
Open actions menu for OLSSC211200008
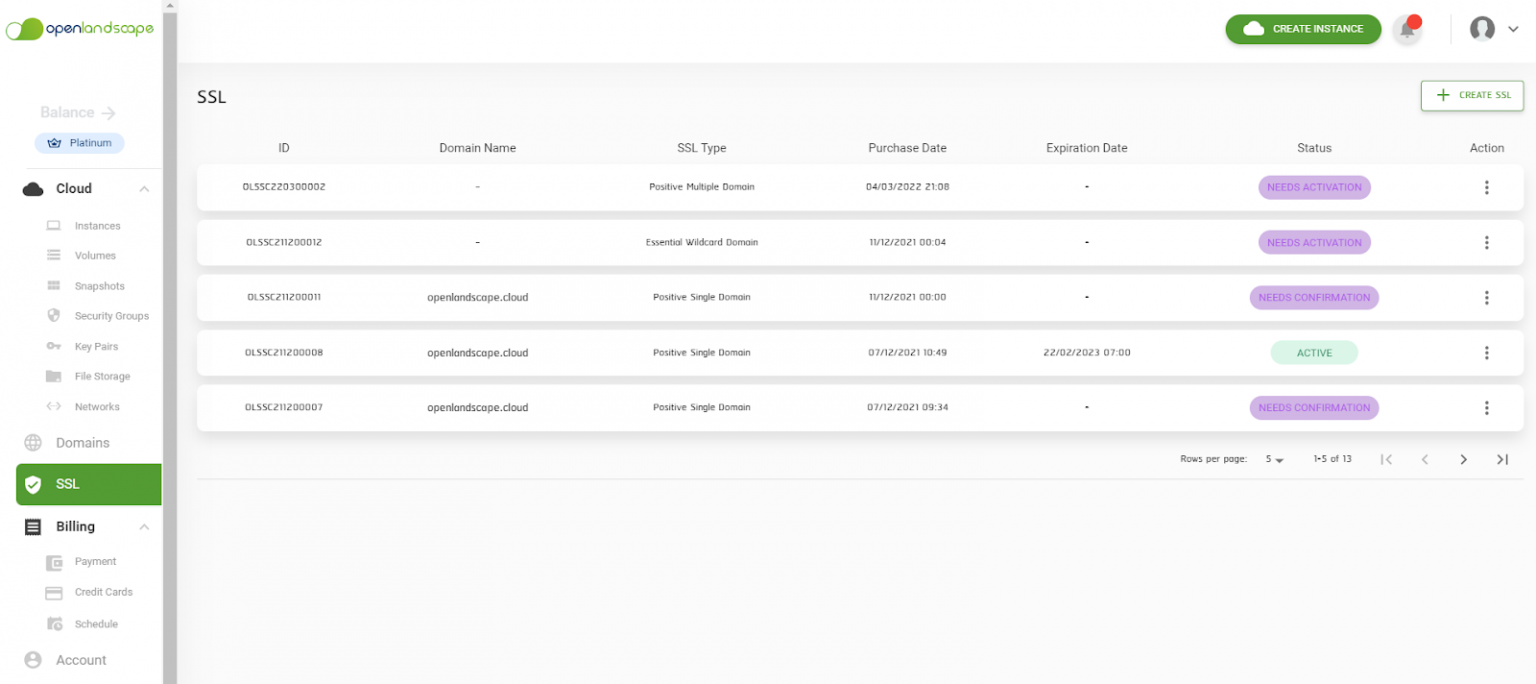tap(1487, 352)
